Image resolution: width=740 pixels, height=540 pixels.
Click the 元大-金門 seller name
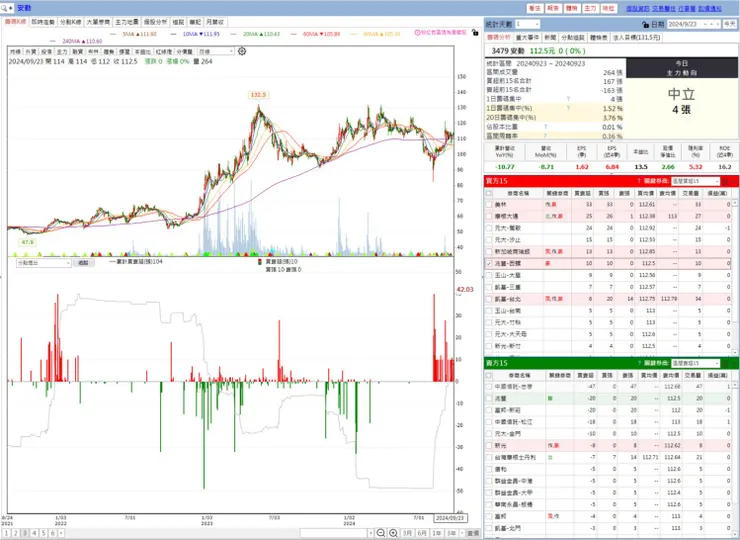[507, 434]
